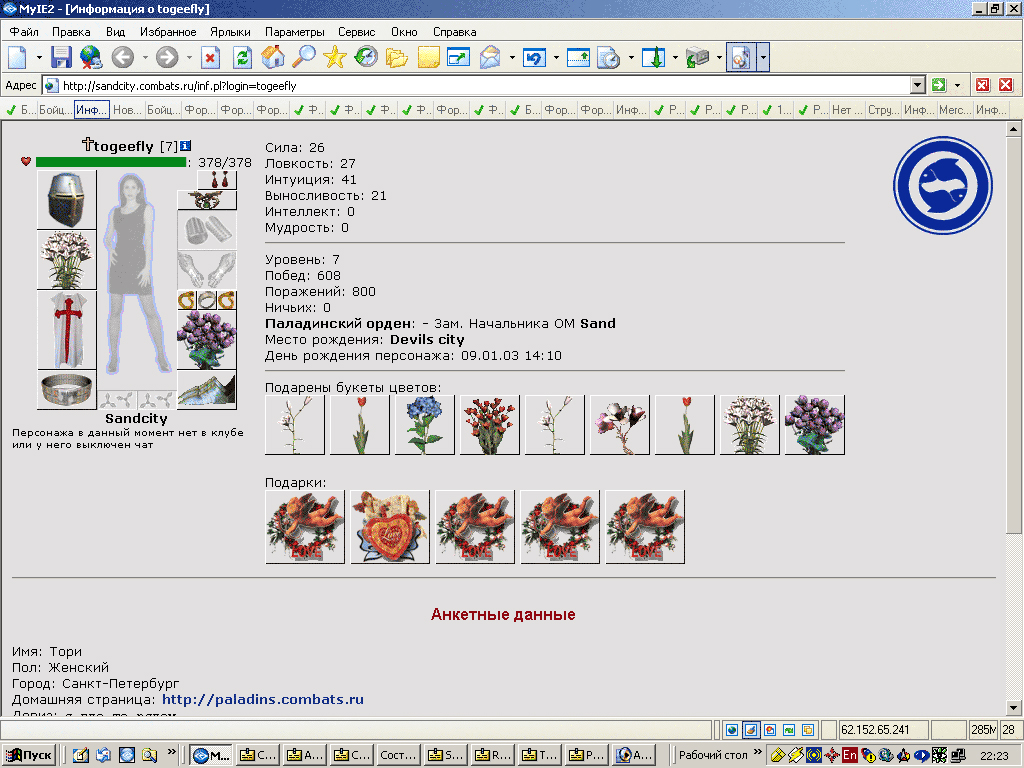Viewport: 1024px width, 768px height.
Task: Open History with the clock icon
Action: [366, 57]
